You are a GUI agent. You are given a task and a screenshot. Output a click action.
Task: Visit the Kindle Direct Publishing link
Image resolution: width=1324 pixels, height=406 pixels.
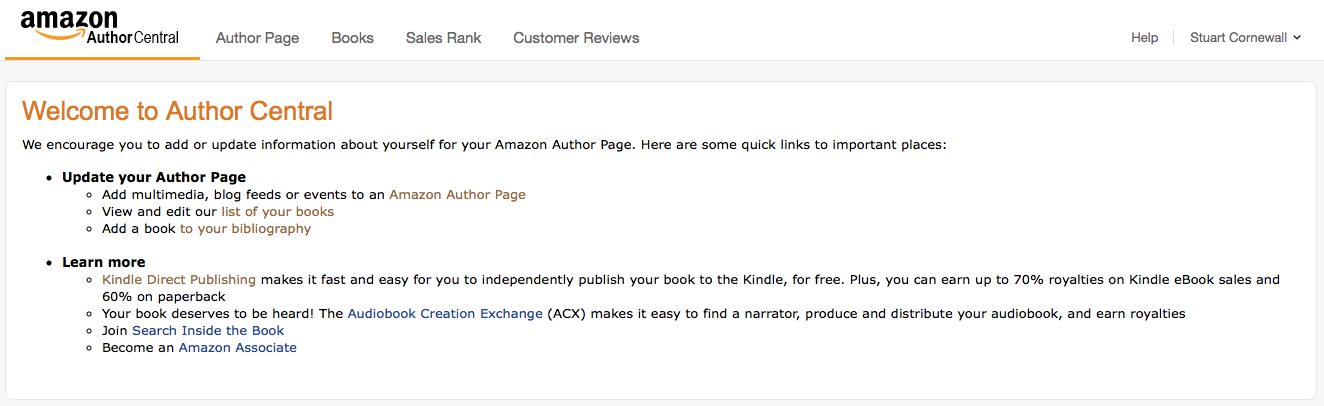coord(179,280)
